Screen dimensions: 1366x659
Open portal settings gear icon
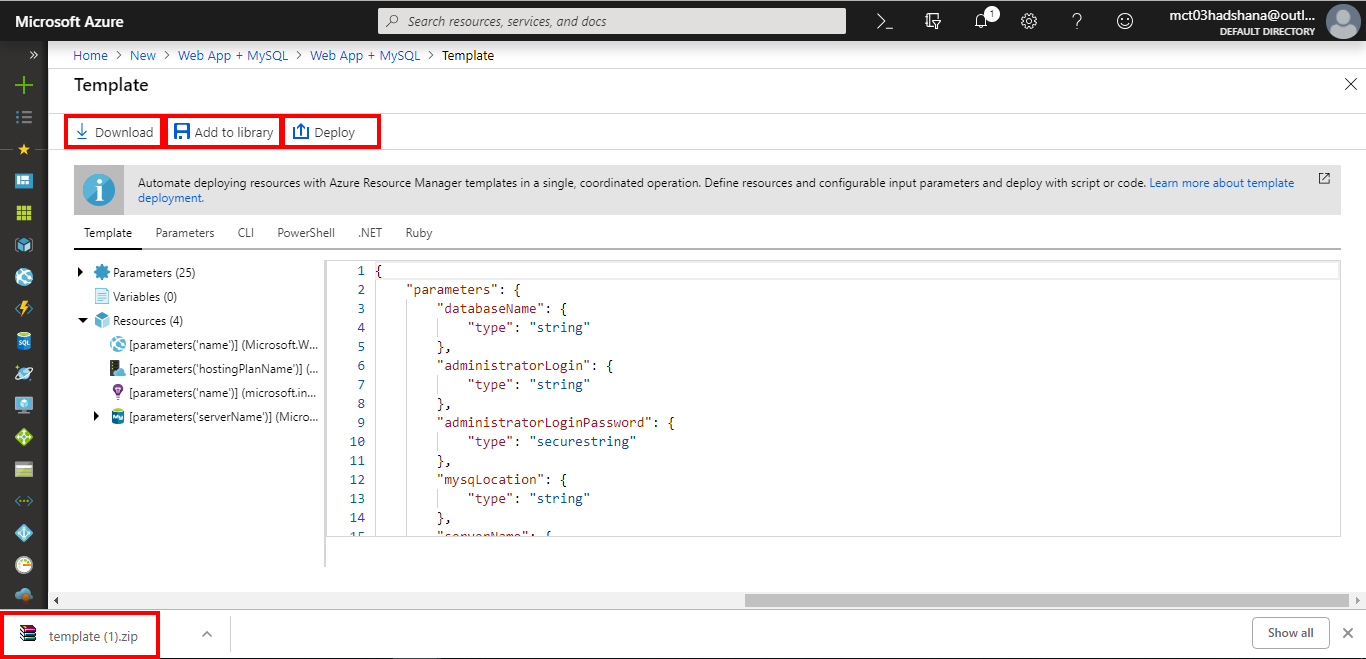pos(1029,21)
